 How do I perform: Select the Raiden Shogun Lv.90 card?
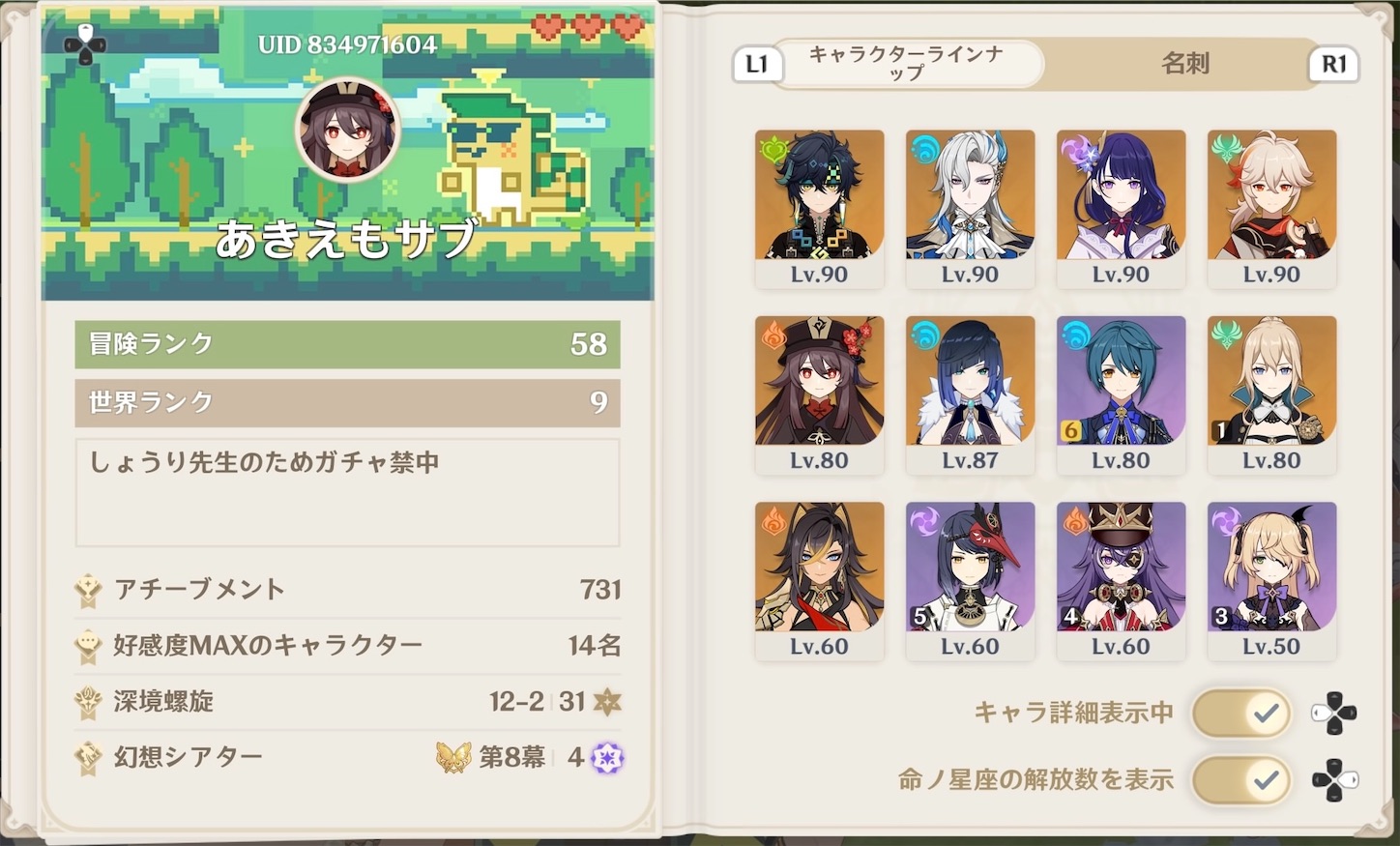(1121, 209)
